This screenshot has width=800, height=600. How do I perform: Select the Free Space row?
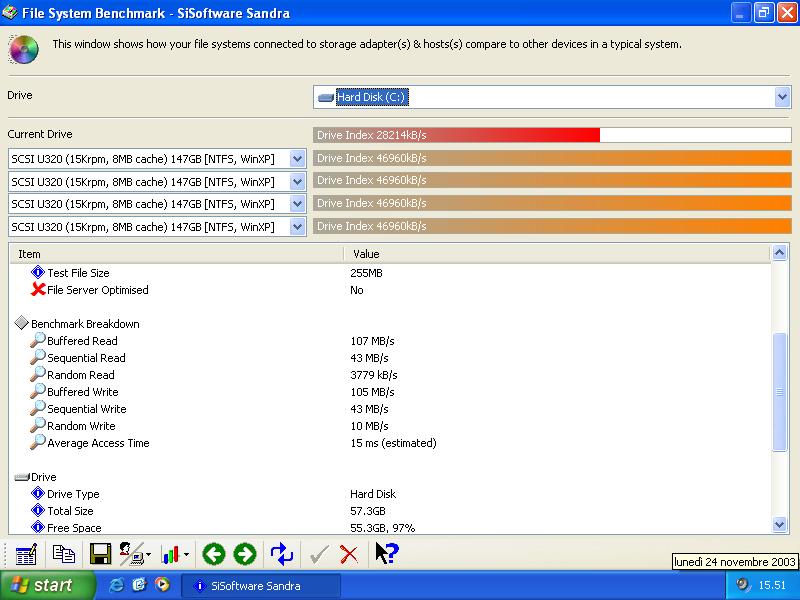click(390, 528)
